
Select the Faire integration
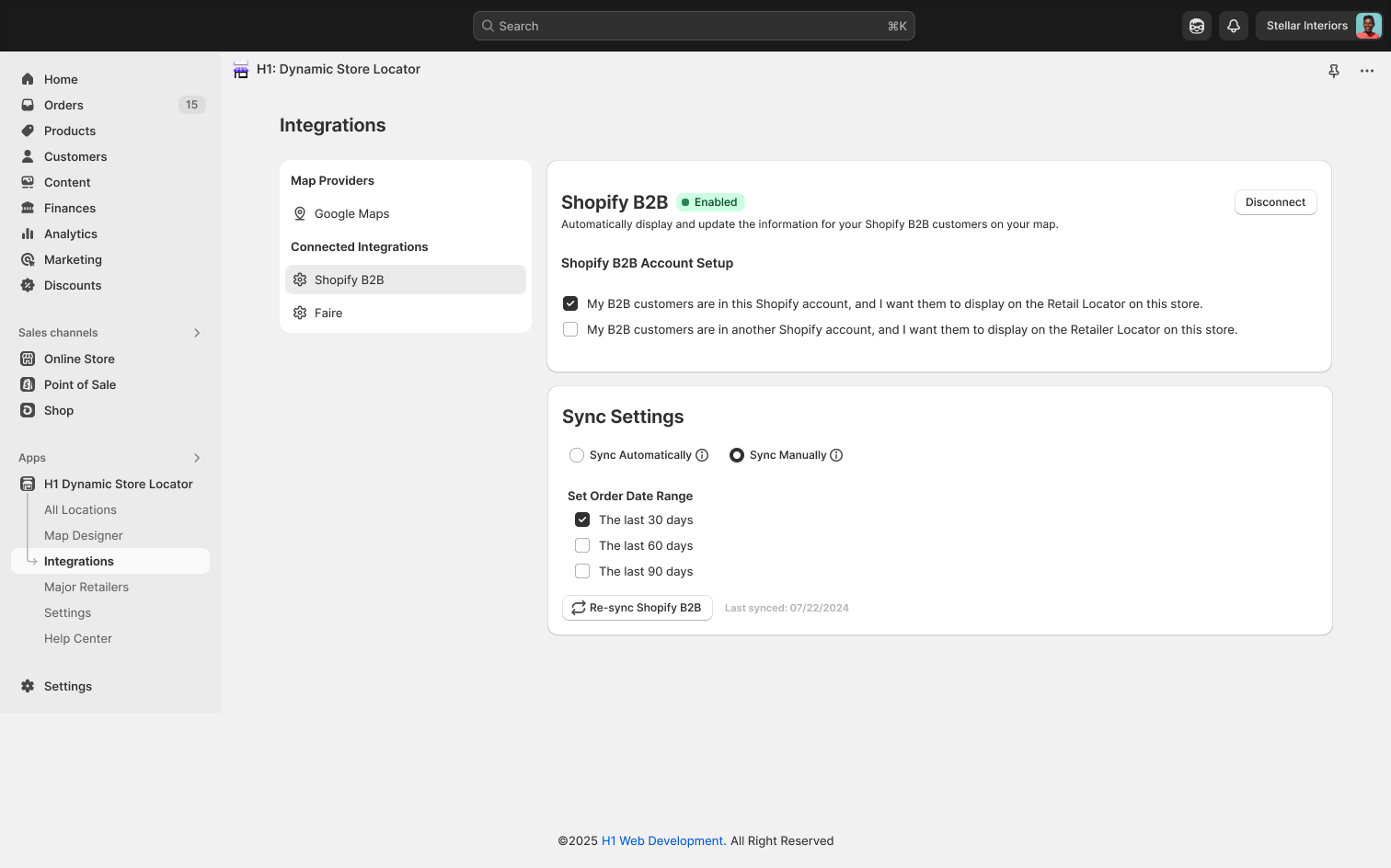click(406, 313)
